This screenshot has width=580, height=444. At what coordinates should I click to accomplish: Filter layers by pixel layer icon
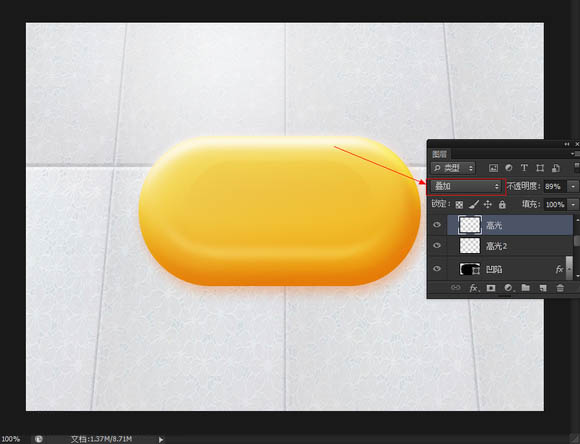493,168
